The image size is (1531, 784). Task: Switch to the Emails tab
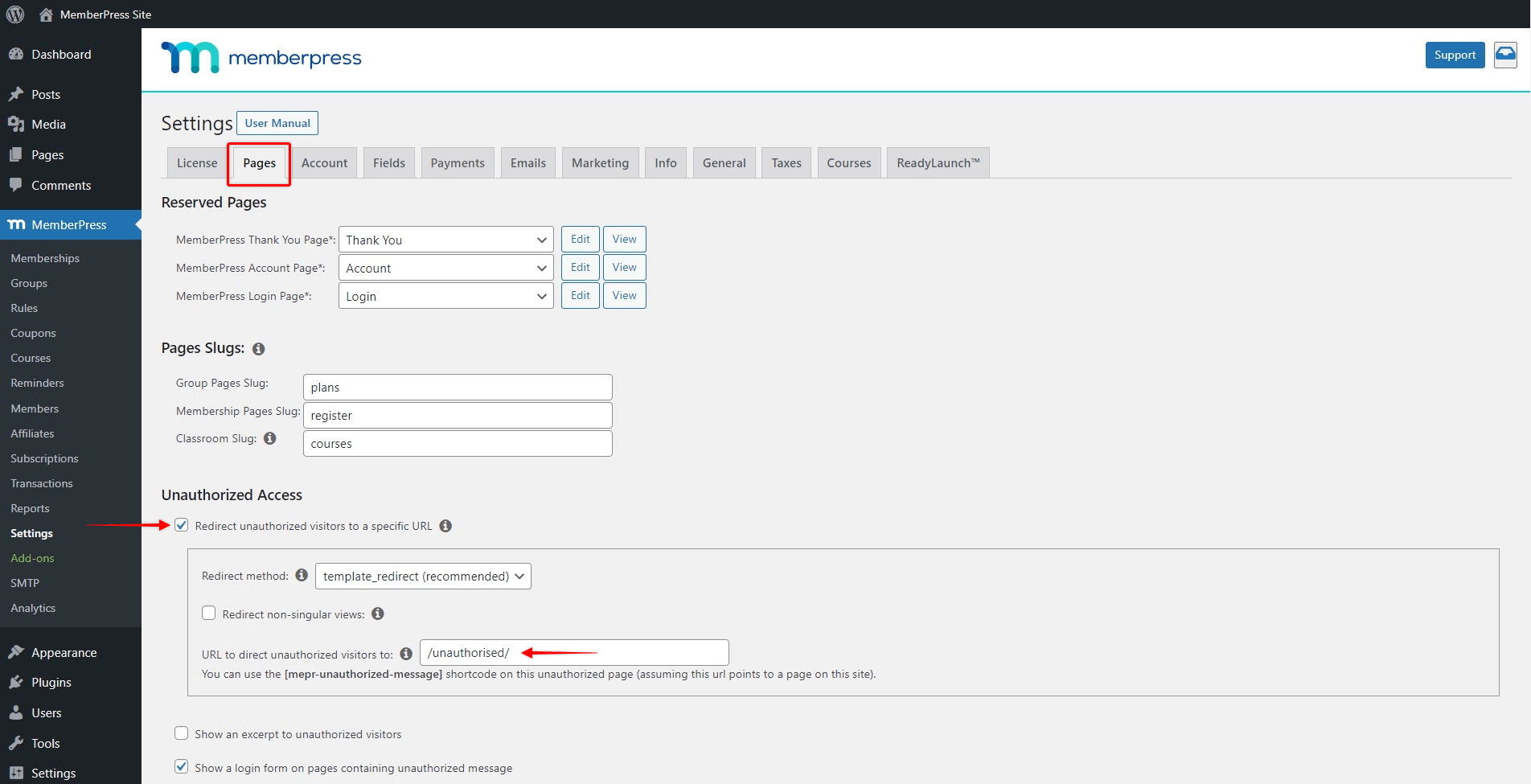click(528, 162)
